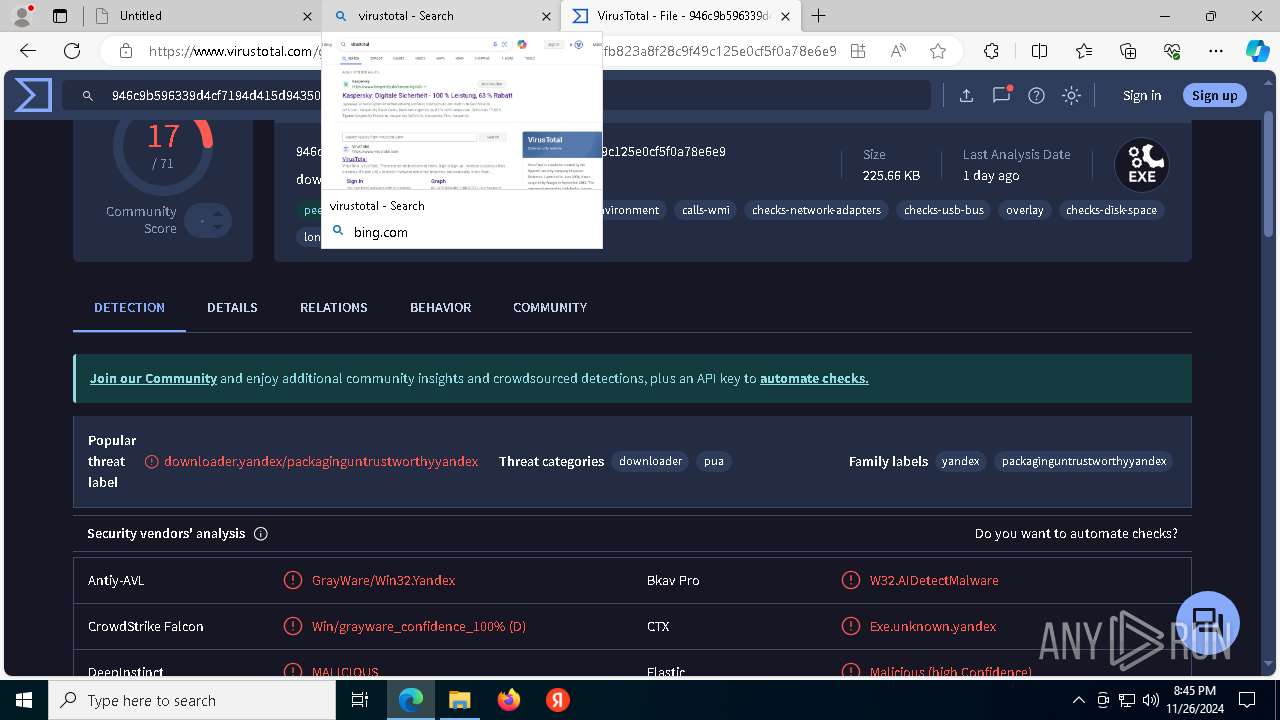The image size is (1280, 720).
Task: Refresh the page
Action: point(72,51)
